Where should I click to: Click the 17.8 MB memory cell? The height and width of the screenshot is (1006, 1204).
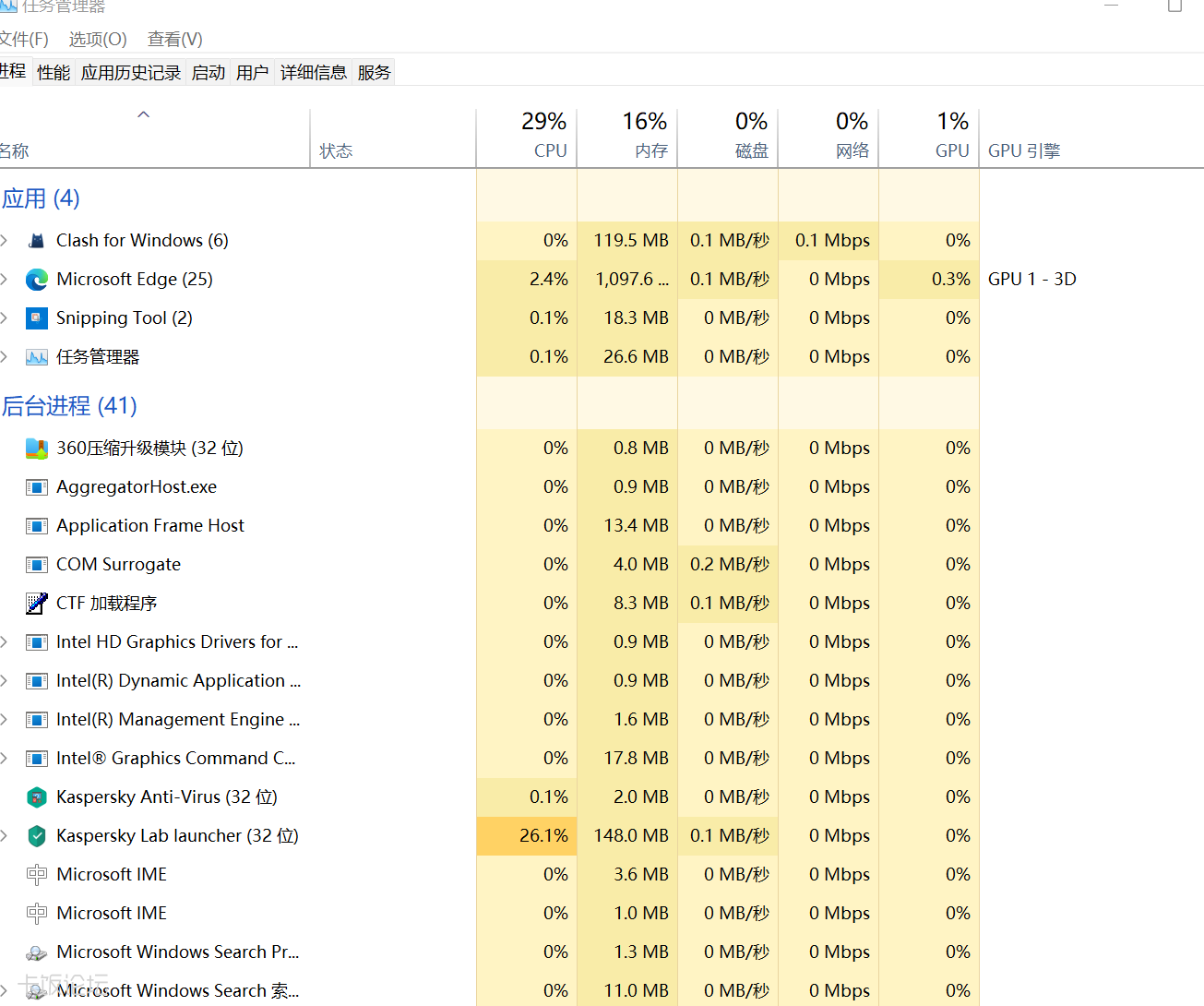click(x=627, y=759)
